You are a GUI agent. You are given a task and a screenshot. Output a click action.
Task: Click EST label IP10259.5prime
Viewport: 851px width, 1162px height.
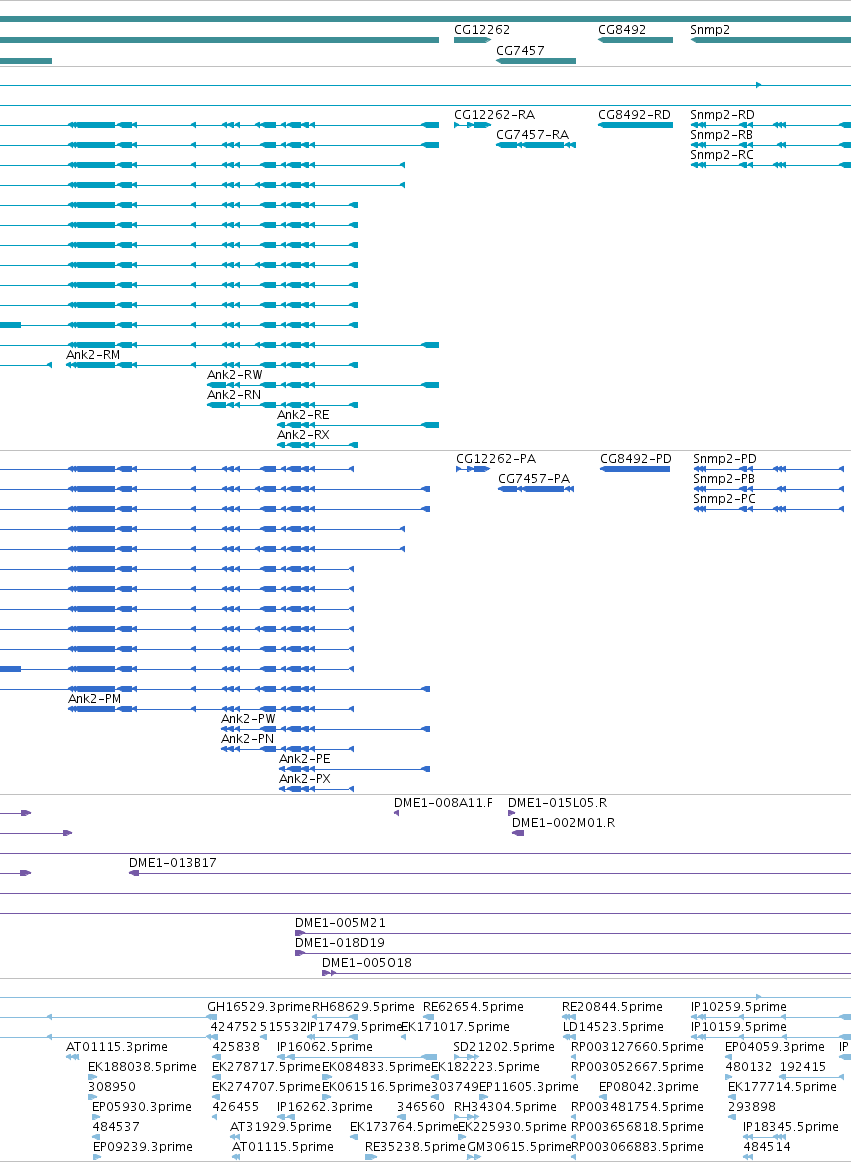738,1006
